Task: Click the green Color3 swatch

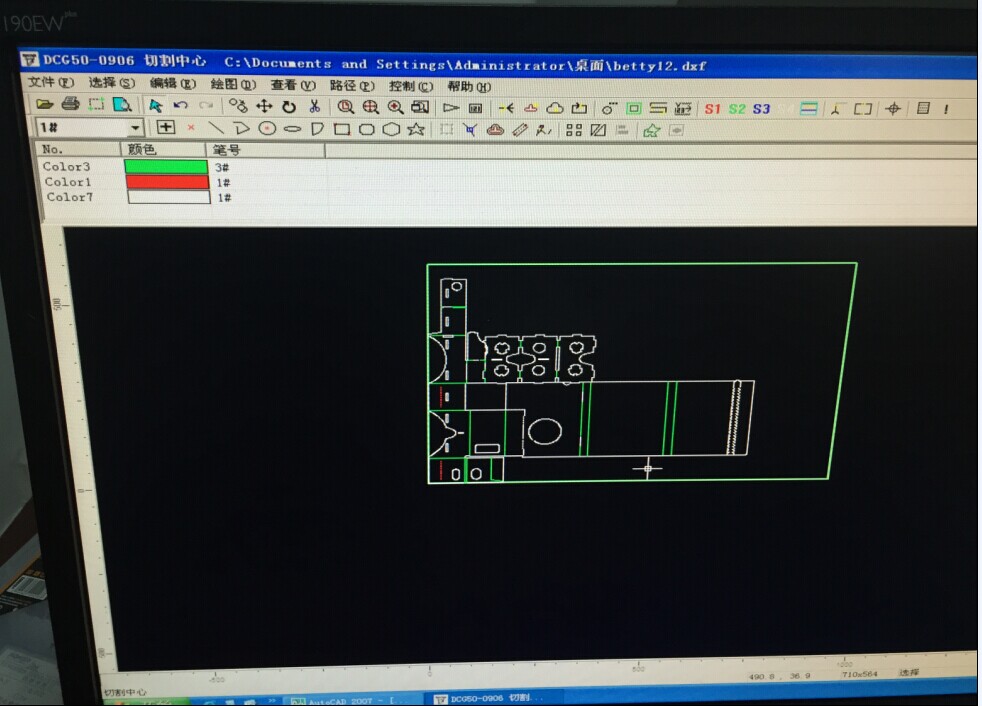Action: click(x=166, y=167)
